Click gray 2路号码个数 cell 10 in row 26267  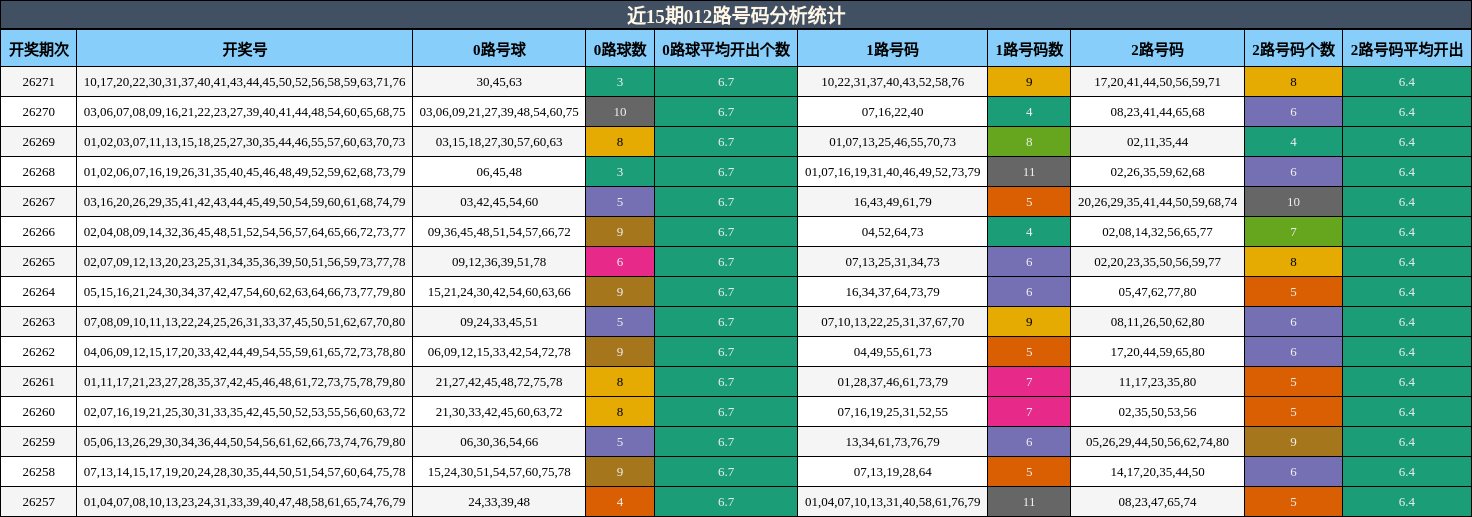(x=1294, y=202)
